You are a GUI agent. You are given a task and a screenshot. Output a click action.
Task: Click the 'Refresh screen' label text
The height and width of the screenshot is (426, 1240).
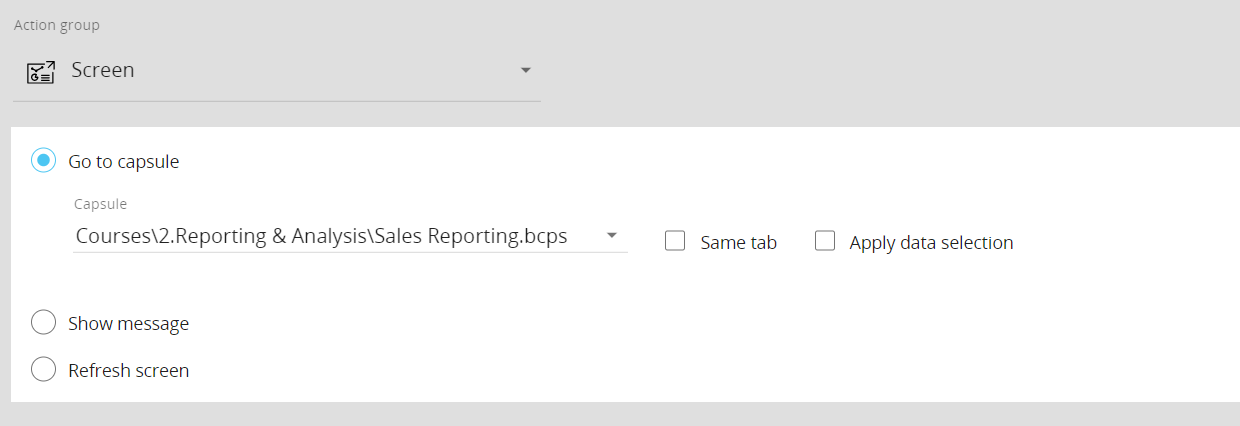tap(128, 371)
